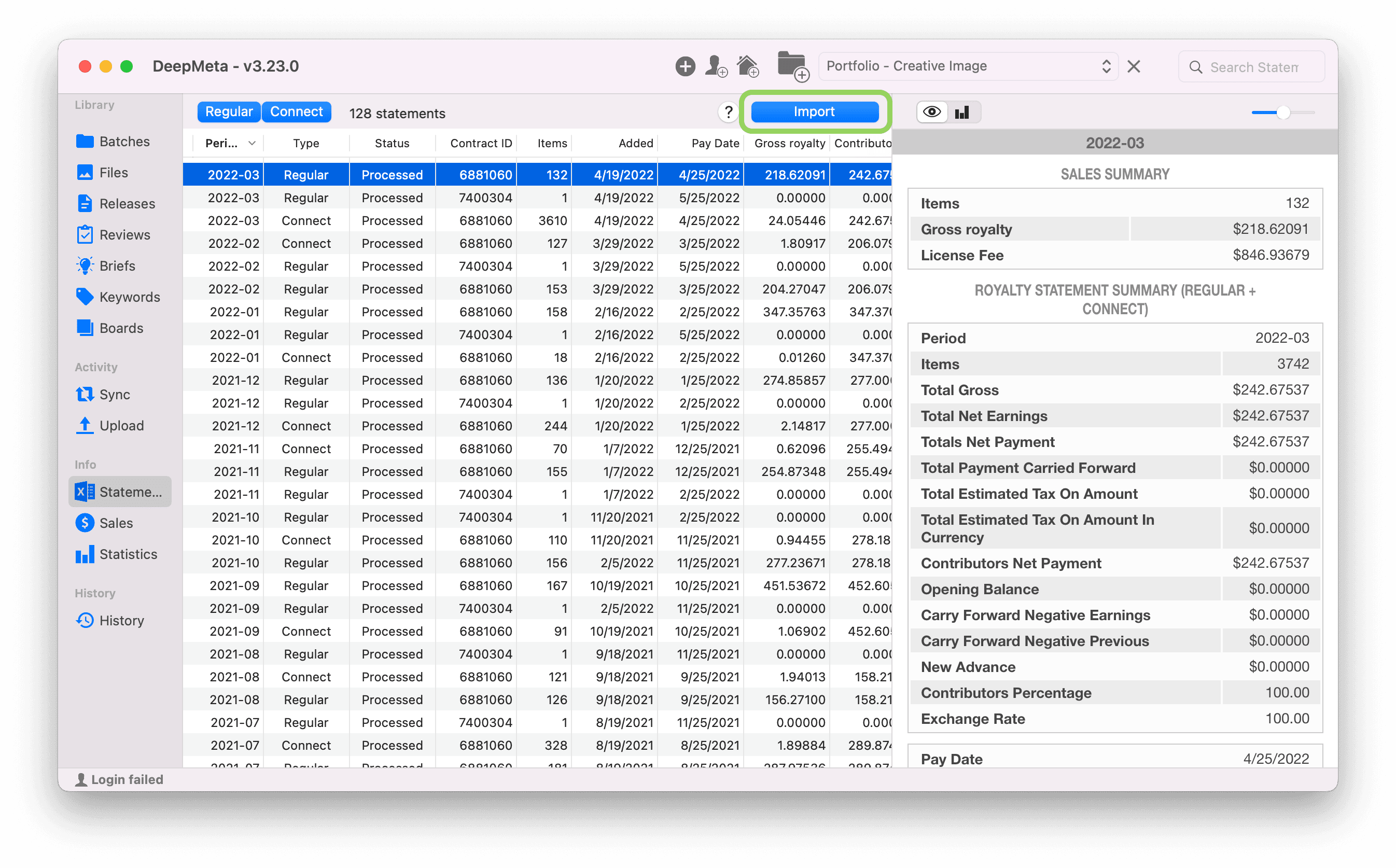Toggle the Regular statements filter
Image resolution: width=1396 pixels, height=868 pixels.
(x=229, y=111)
